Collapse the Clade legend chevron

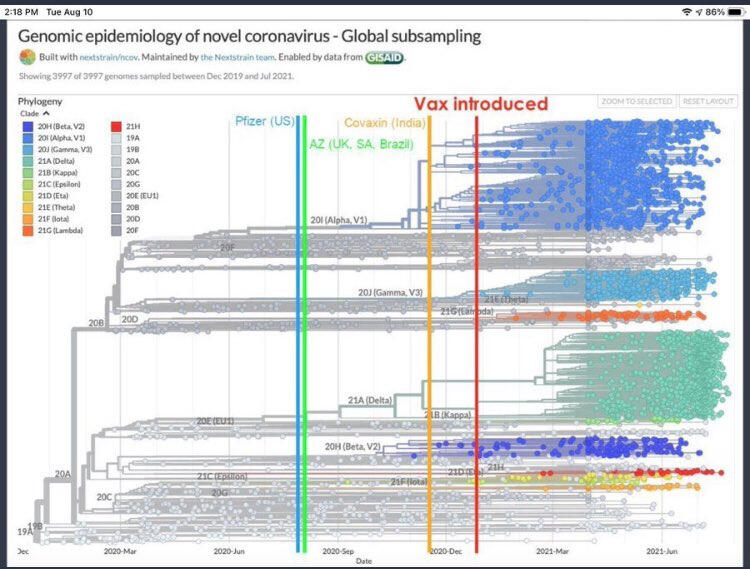pyautogui.click(x=46, y=114)
